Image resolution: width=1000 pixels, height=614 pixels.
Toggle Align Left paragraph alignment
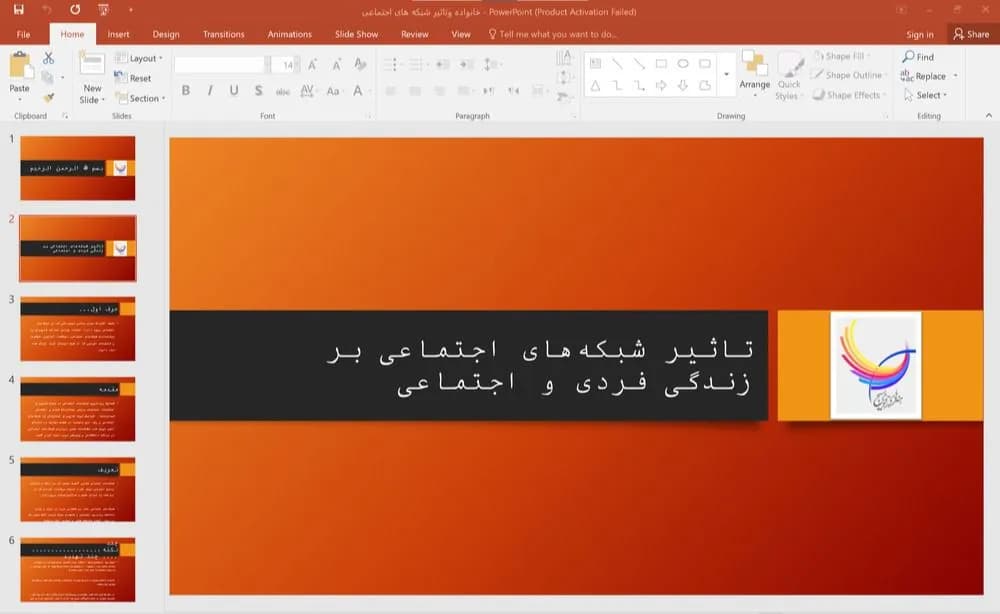[391, 91]
